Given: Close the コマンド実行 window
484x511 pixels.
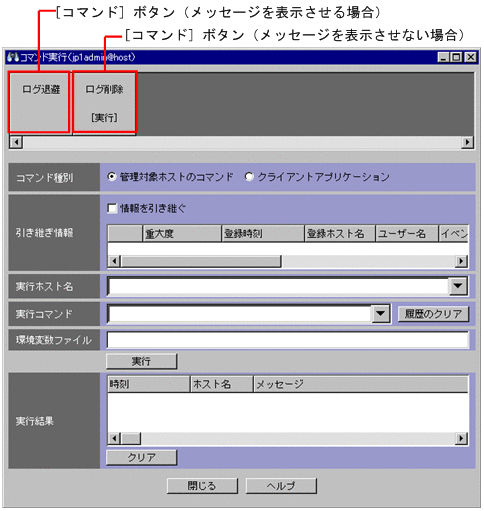Looking at the screenshot, I should coord(471,57).
